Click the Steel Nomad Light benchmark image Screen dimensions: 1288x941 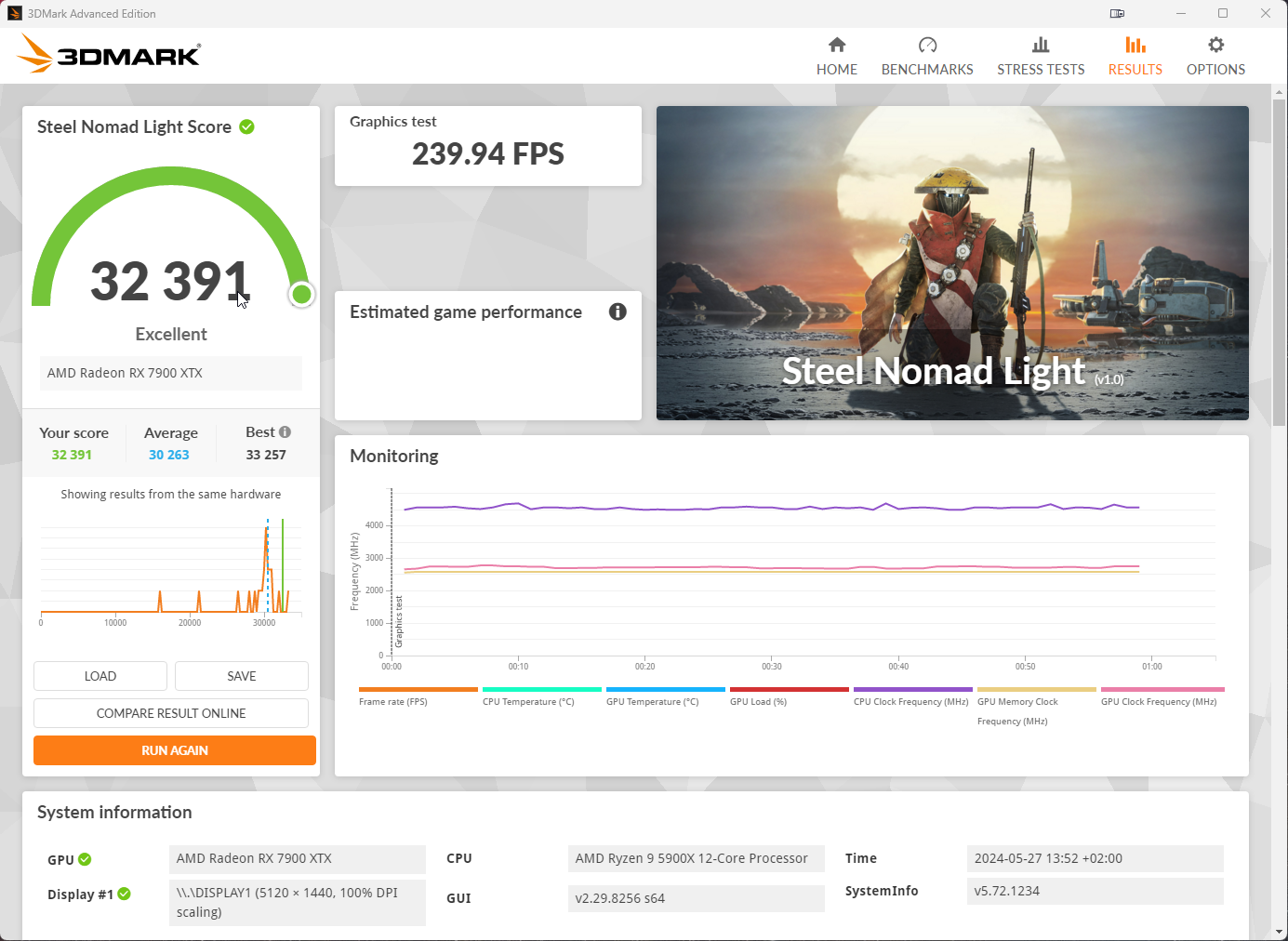point(952,263)
